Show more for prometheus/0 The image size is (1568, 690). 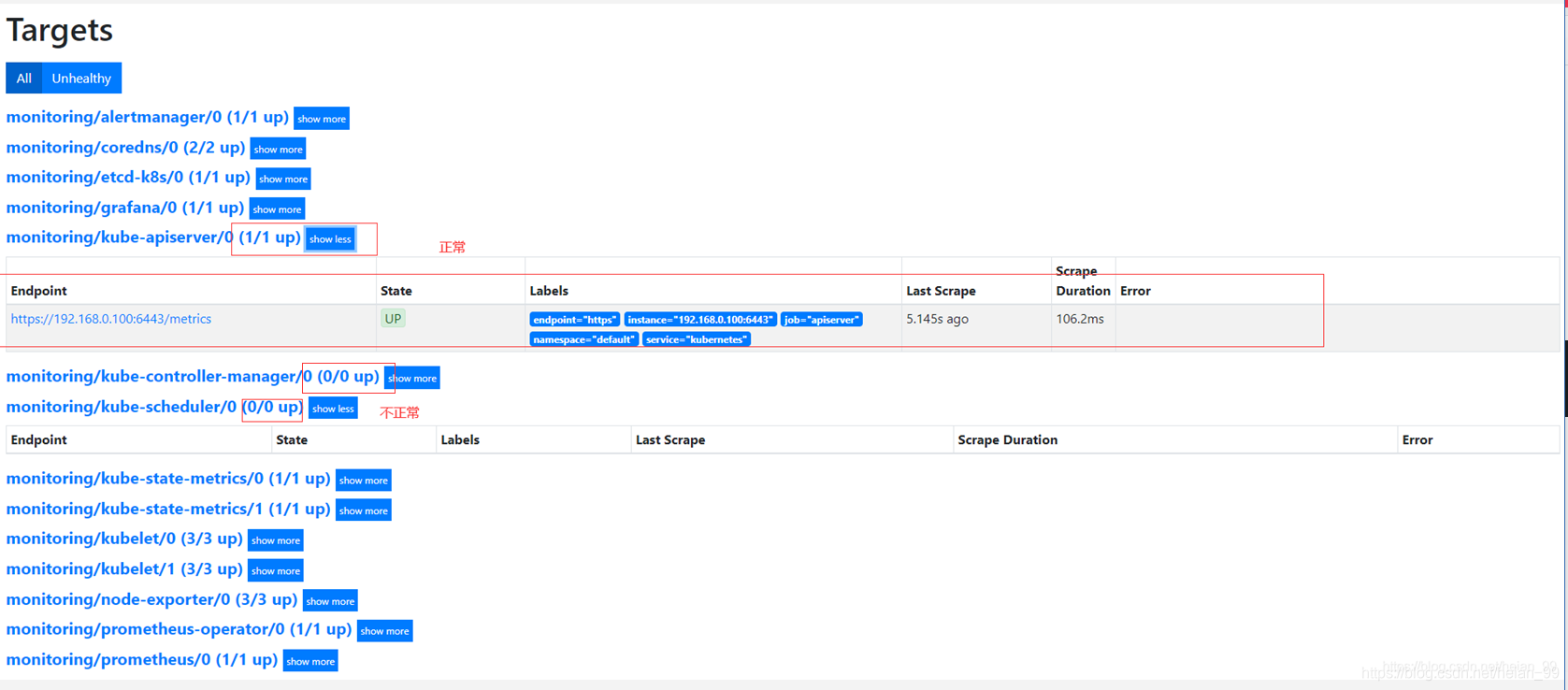coord(310,661)
